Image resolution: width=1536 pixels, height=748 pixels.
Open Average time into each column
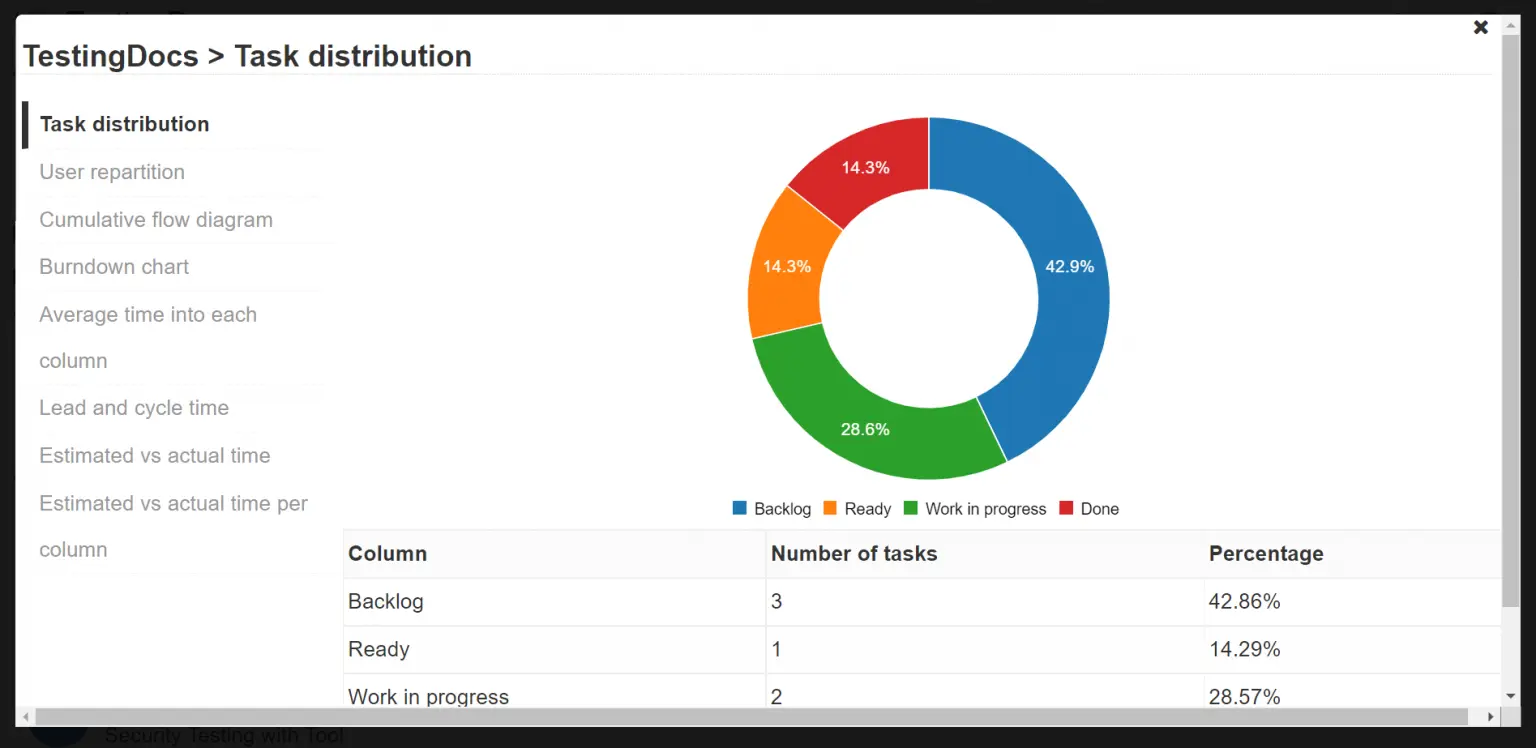(x=148, y=338)
